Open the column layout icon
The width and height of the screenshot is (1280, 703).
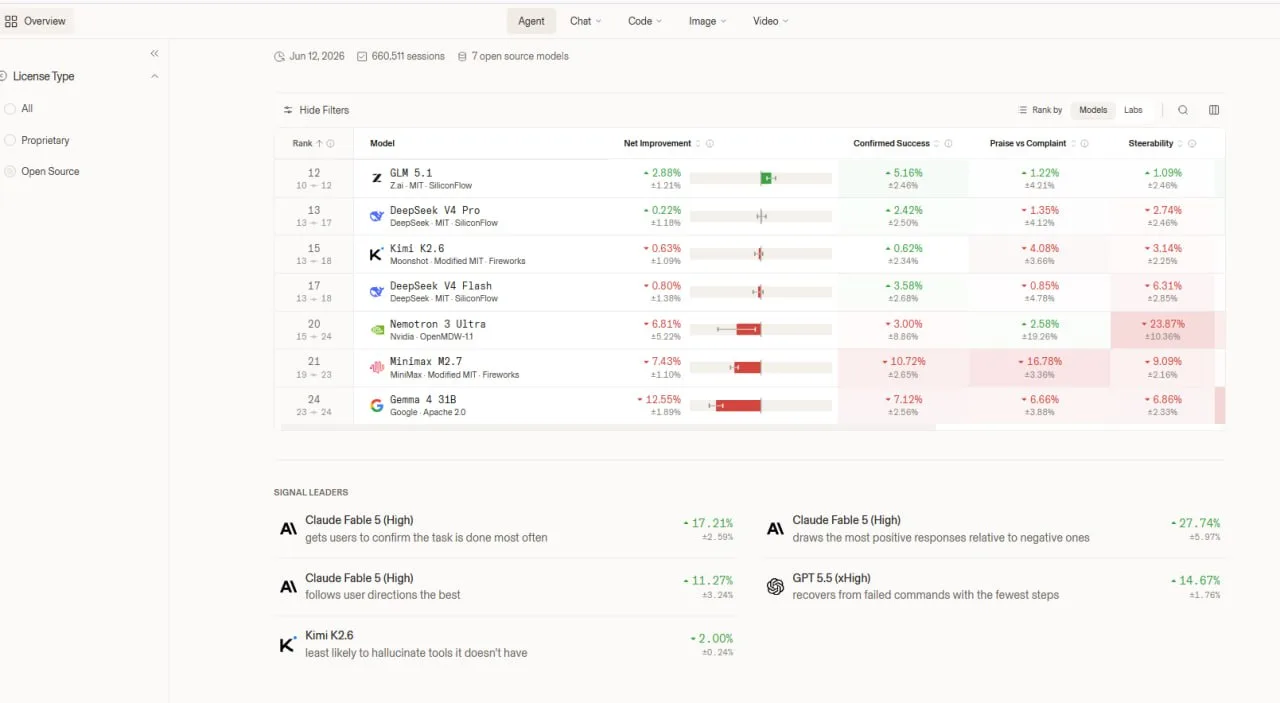pyautogui.click(x=1214, y=110)
